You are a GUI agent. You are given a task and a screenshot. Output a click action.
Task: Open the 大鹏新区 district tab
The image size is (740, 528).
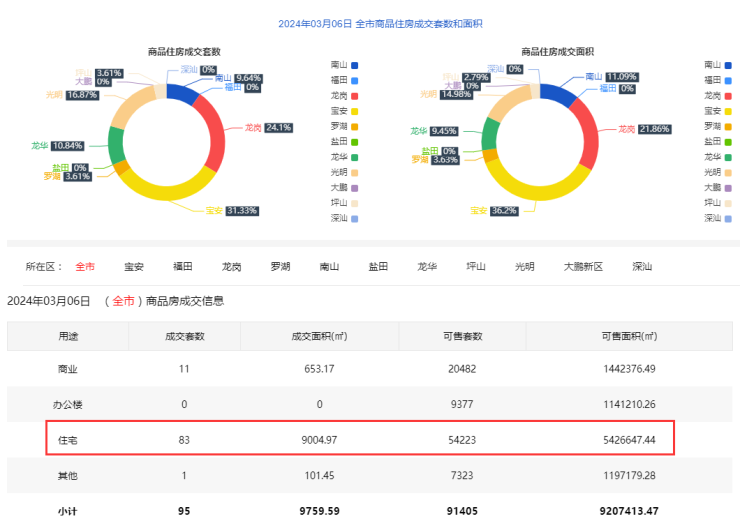click(584, 267)
